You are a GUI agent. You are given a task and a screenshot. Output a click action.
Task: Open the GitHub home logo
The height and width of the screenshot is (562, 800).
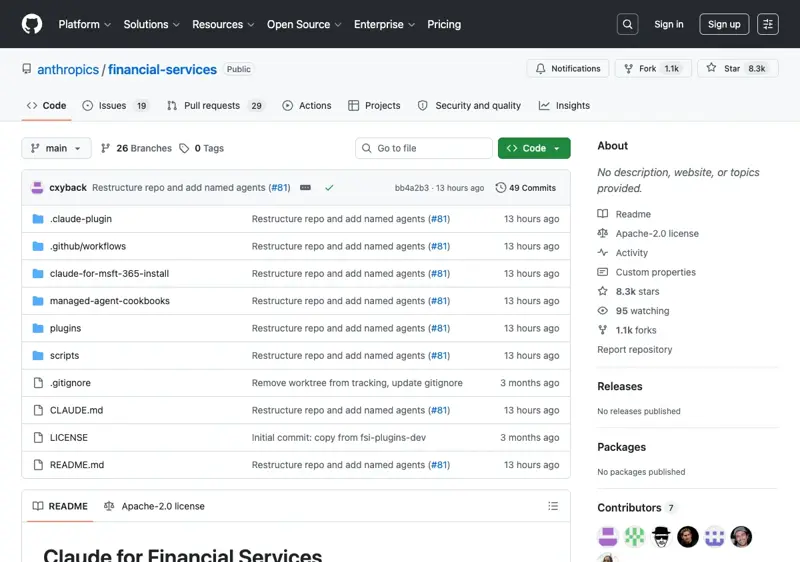point(32,24)
